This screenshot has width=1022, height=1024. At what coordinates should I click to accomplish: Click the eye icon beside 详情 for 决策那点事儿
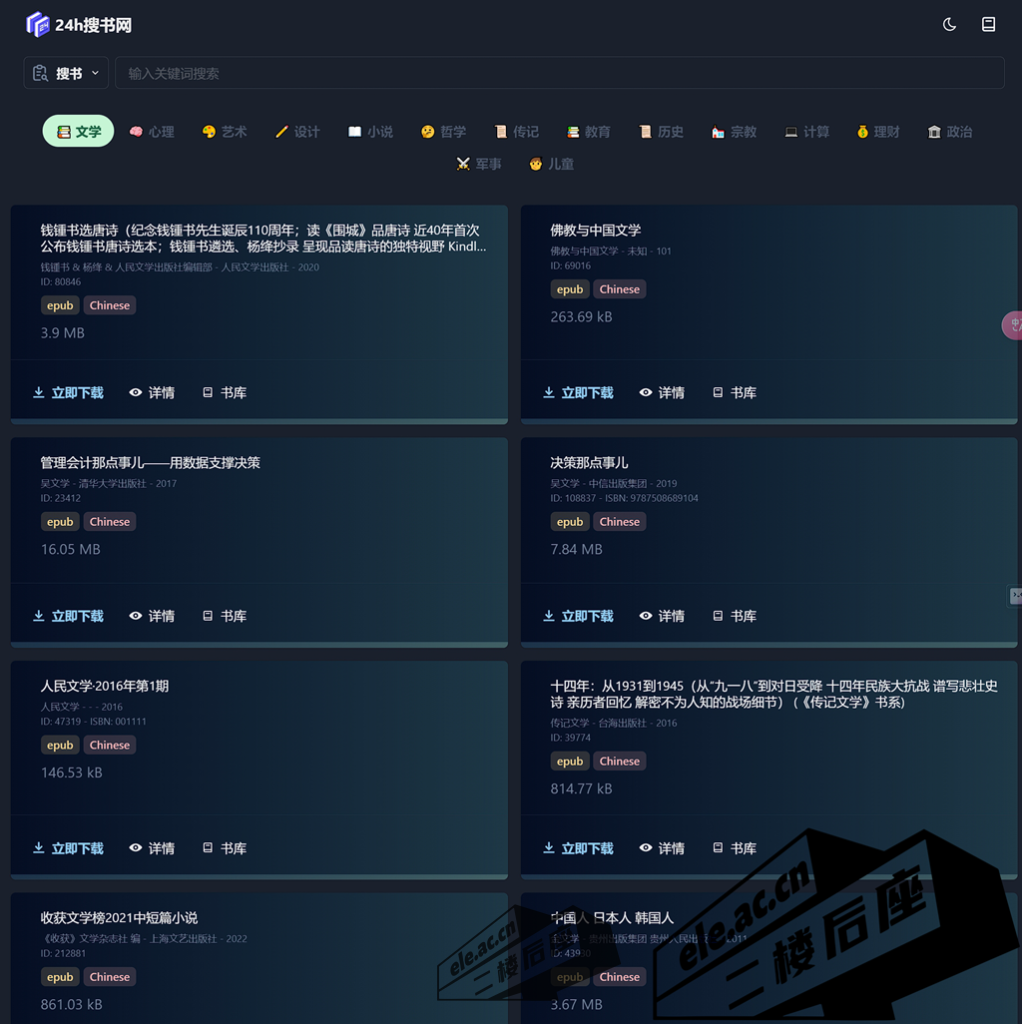645,615
